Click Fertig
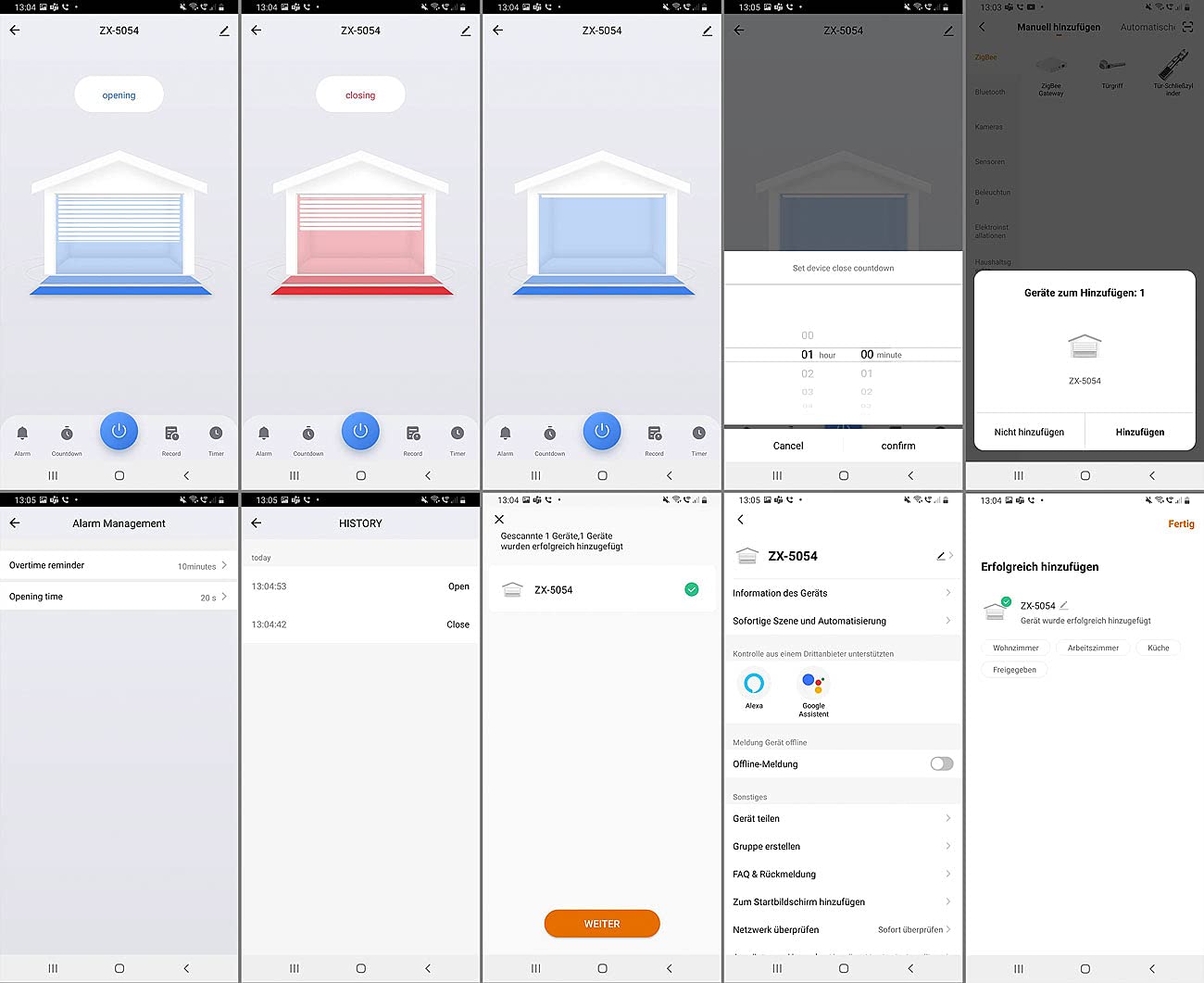The height and width of the screenshot is (983, 1204). [1181, 524]
